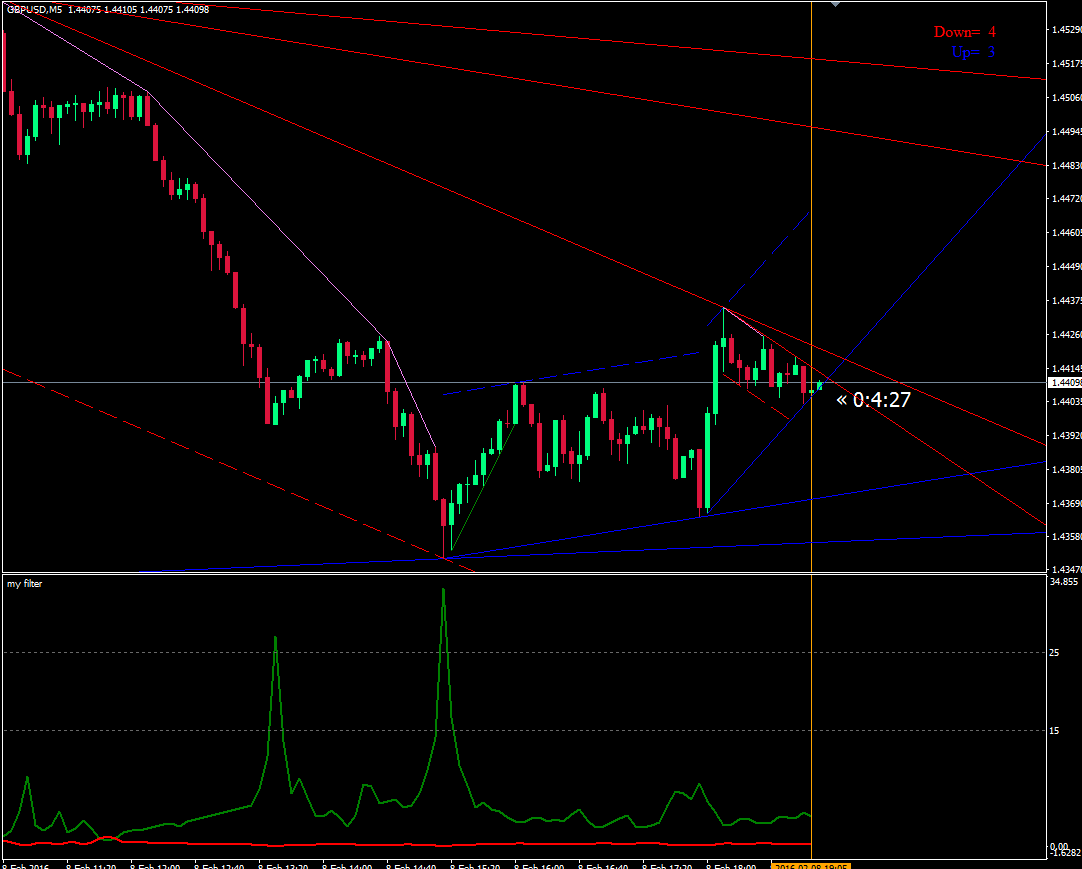The height and width of the screenshot is (869, 1082).
Task: Click the 8 Feb 15:20 time axis label
Action: (475, 866)
